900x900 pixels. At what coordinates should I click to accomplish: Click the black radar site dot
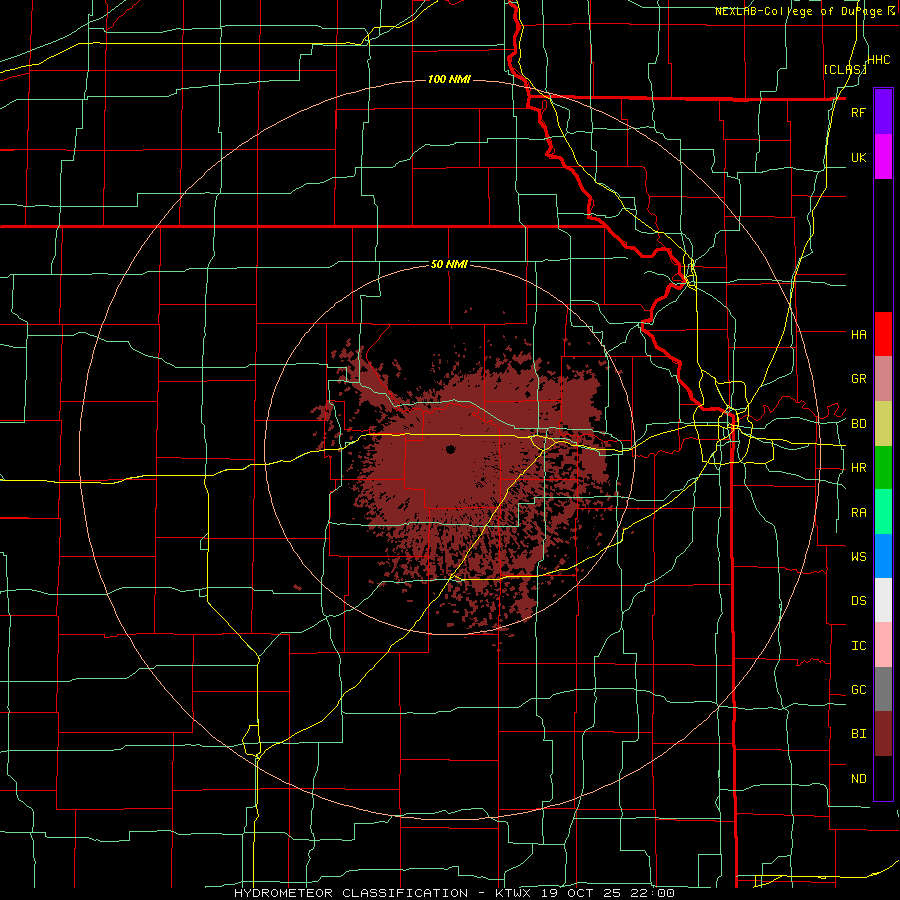click(x=451, y=449)
